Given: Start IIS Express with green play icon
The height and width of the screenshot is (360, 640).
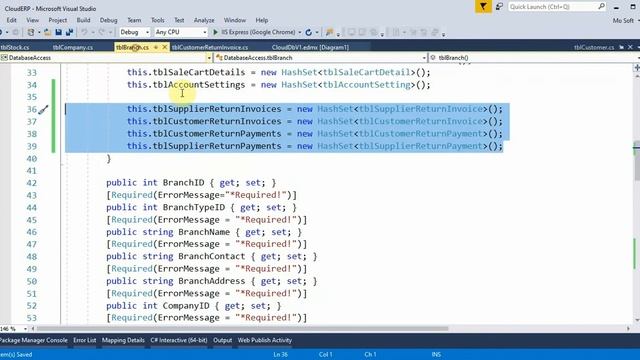Looking at the screenshot, I should pyautogui.click(x=215, y=32).
